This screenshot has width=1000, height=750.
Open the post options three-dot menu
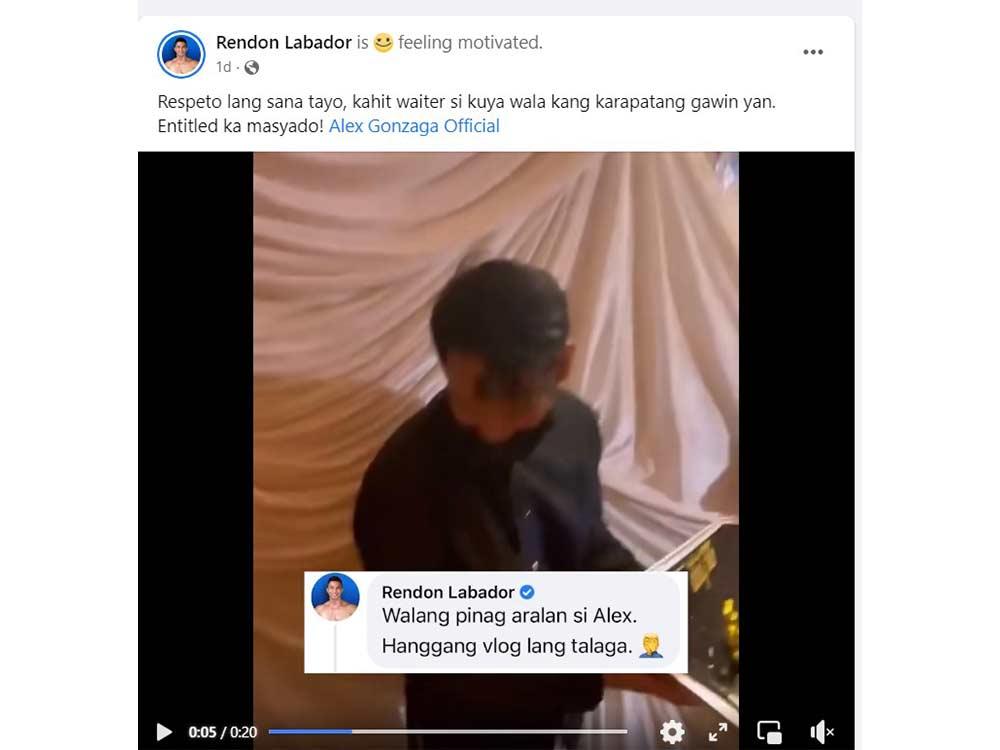(813, 51)
